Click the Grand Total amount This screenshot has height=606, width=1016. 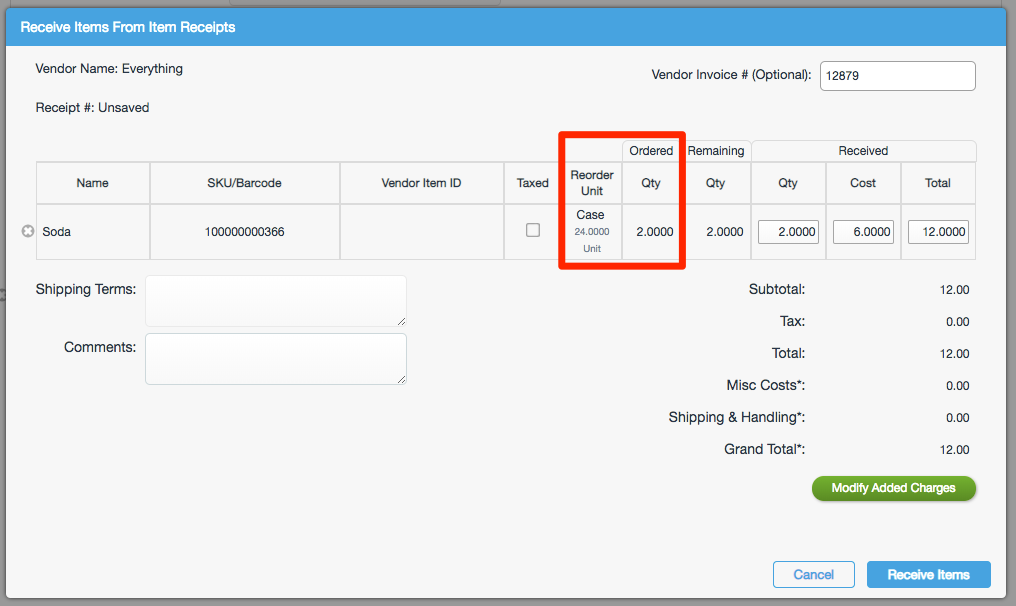pyautogui.click(x=956, y=449)
